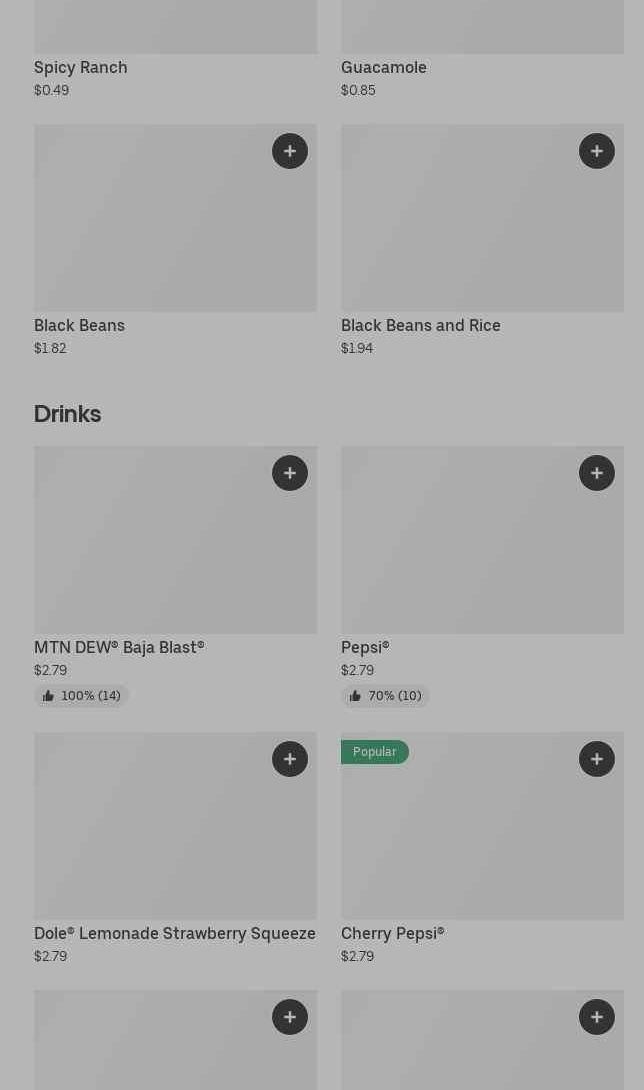Image resolution: width=644 pixels, height=1090 pixels.
Task: Click 70% (10) rating on Pepsi
Action: click(386, 696)
